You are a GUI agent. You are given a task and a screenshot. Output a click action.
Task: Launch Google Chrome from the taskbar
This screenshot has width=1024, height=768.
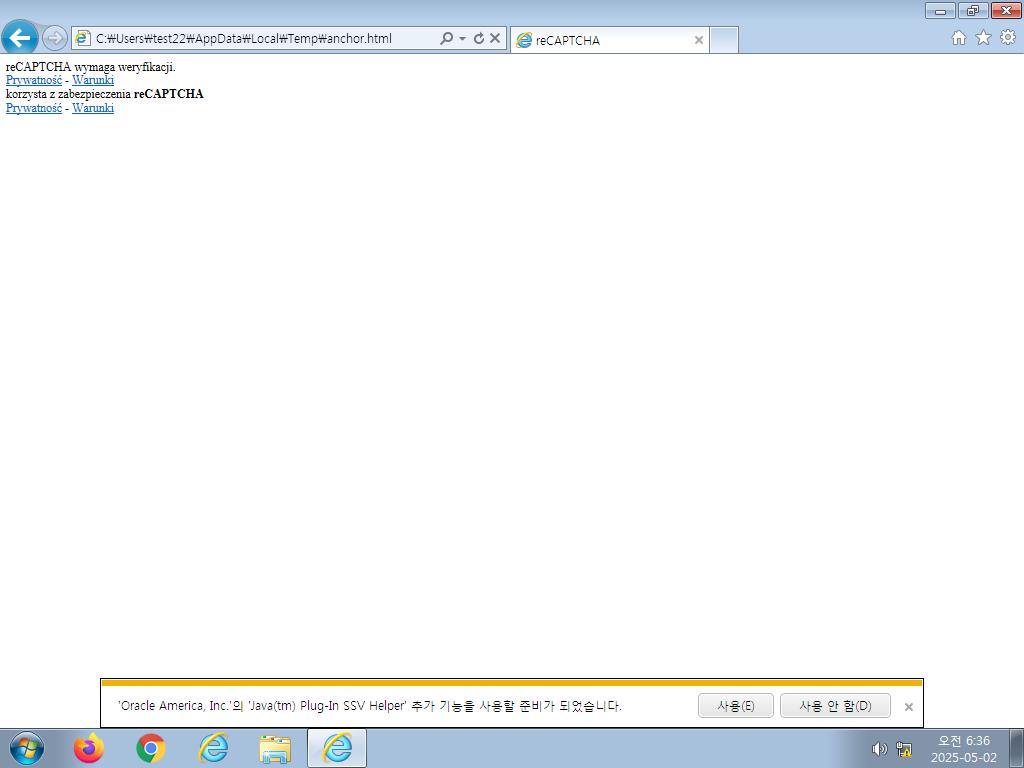pyautogui.click(x=151, y=748)
